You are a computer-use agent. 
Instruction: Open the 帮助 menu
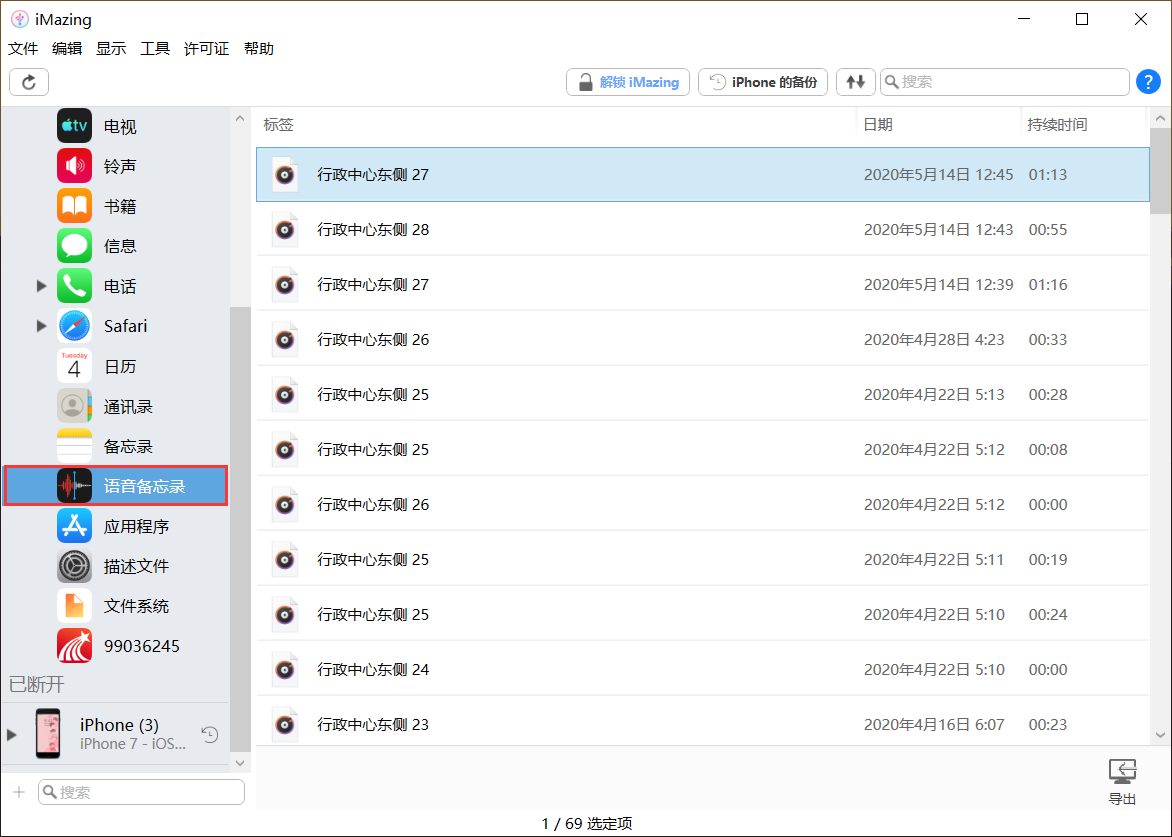click(259, 48)
